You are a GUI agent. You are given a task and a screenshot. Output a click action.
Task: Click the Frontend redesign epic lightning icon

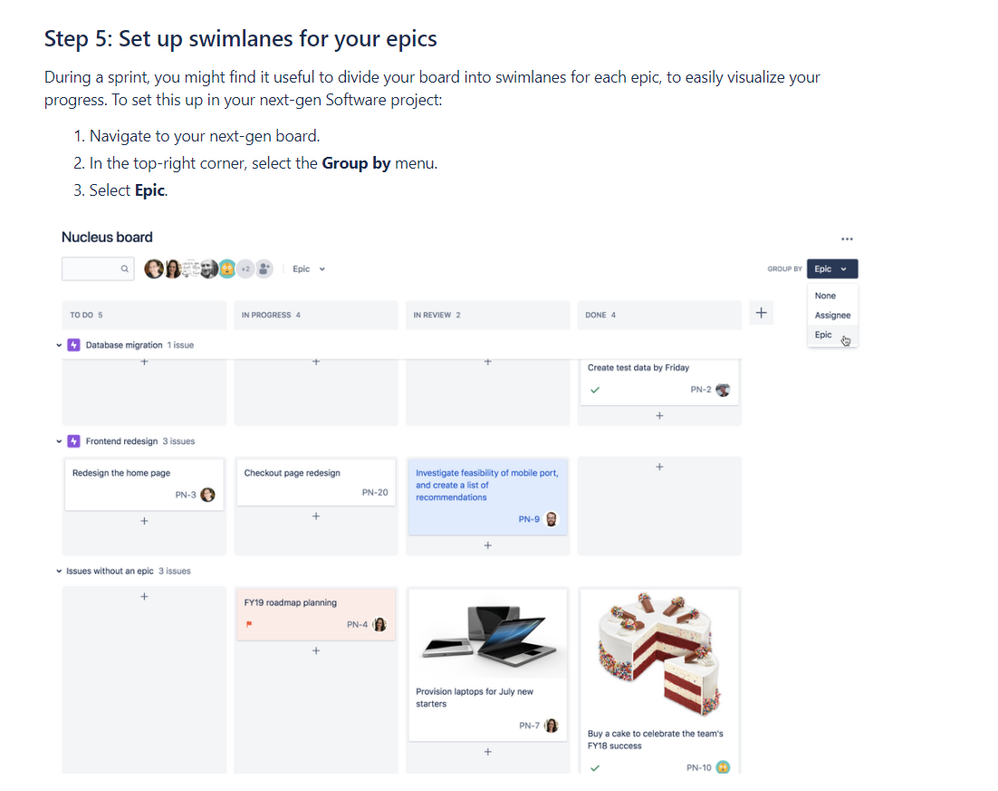[x=74, y=441]
